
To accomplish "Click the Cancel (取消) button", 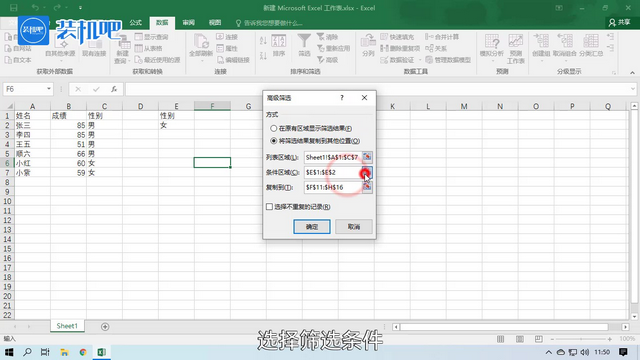I will [354, 227].
